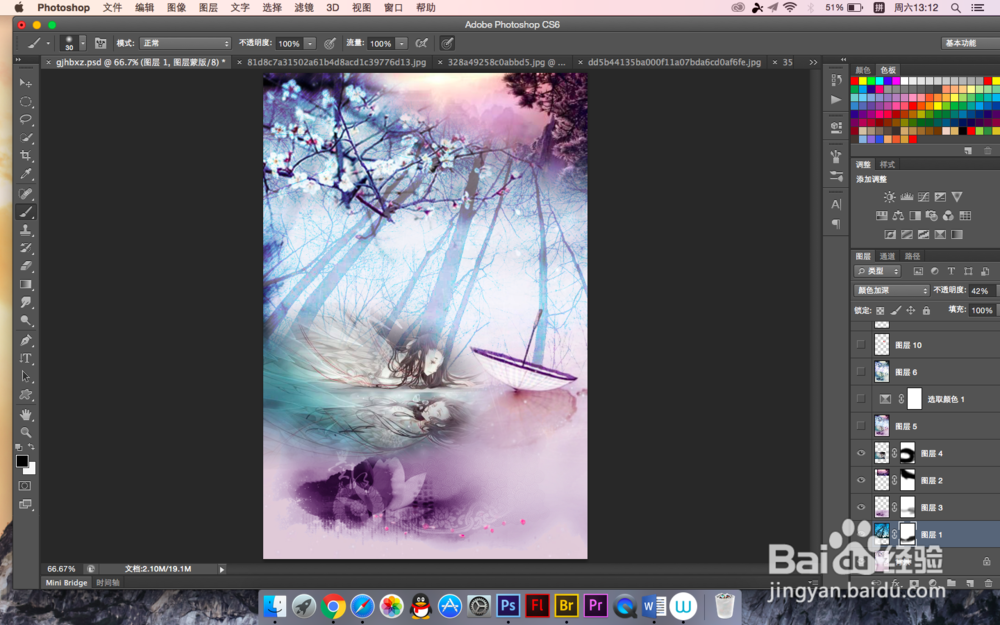Select the Healing Brush tool

pyautogui.click(x=26, y=194)
